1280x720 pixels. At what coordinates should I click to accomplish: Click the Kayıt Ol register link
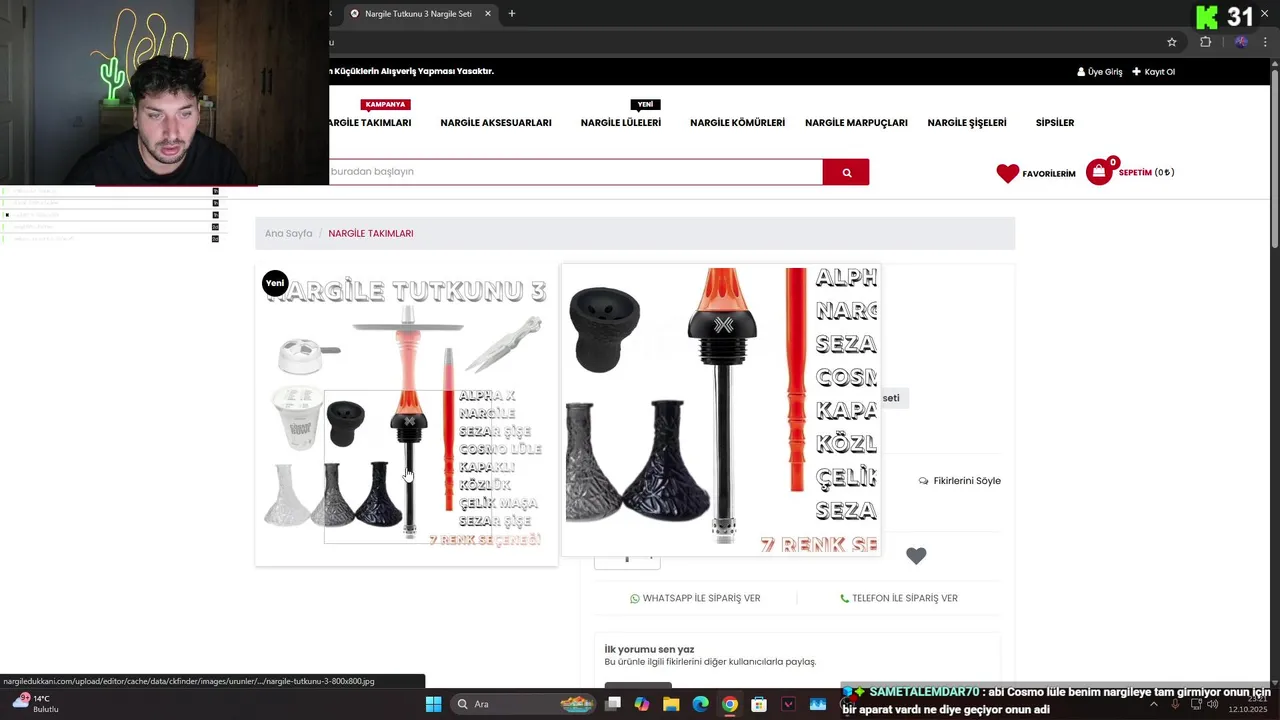click(x=1154, y=72)
